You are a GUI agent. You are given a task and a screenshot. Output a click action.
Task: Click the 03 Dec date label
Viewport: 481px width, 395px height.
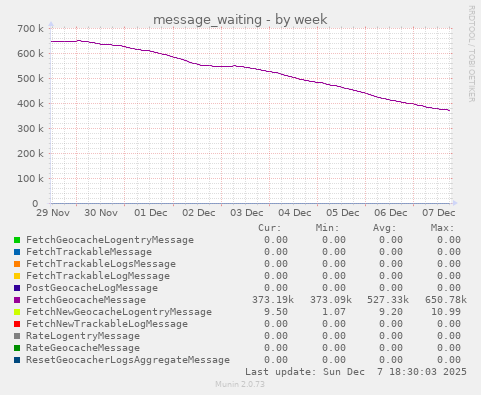pyautogui.click(x=247, y=213)
